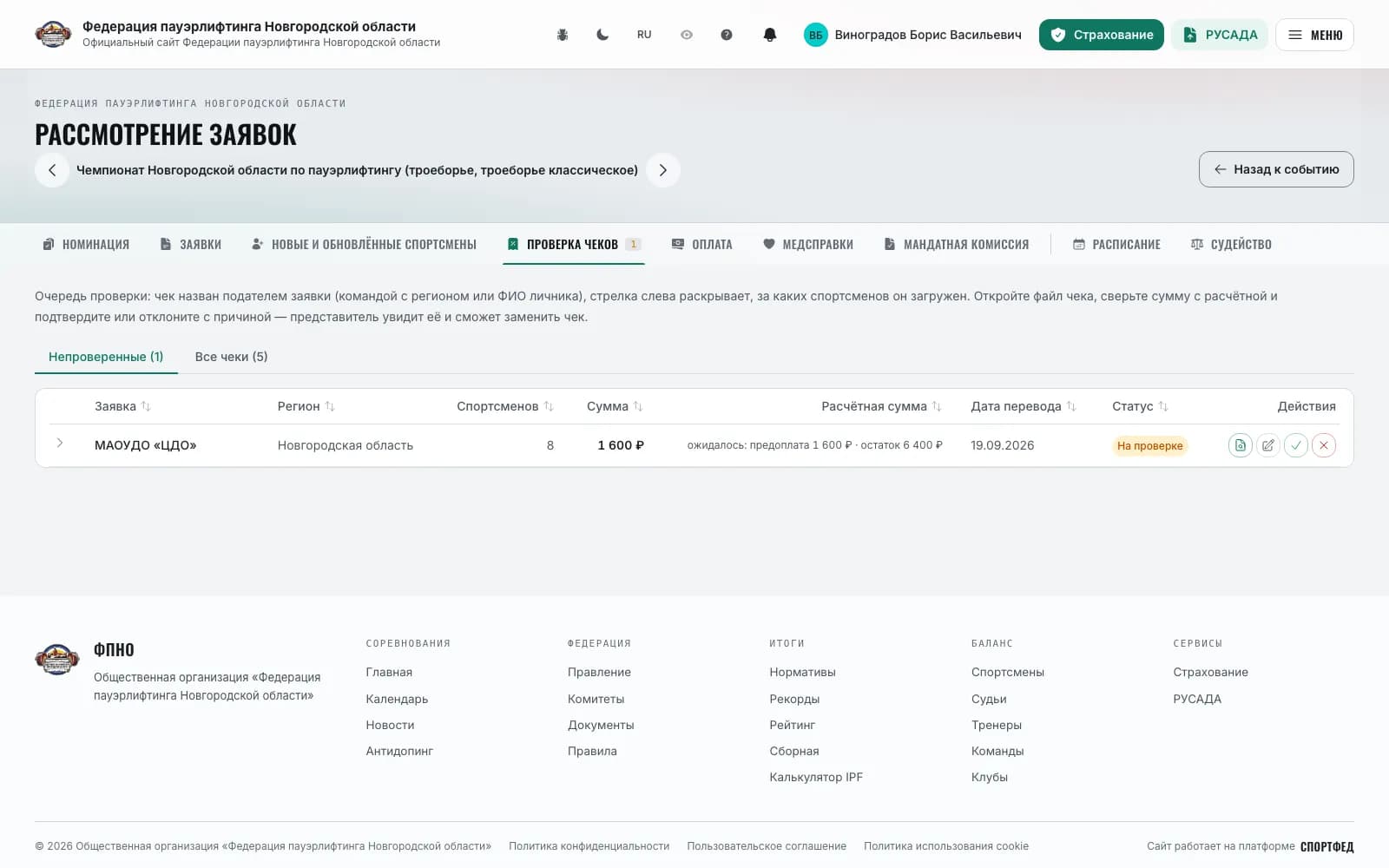The height and width of the screenshot is (868, 1389).
Task: Click the footer ФПНО logo
Action: (x=57, y=660)
